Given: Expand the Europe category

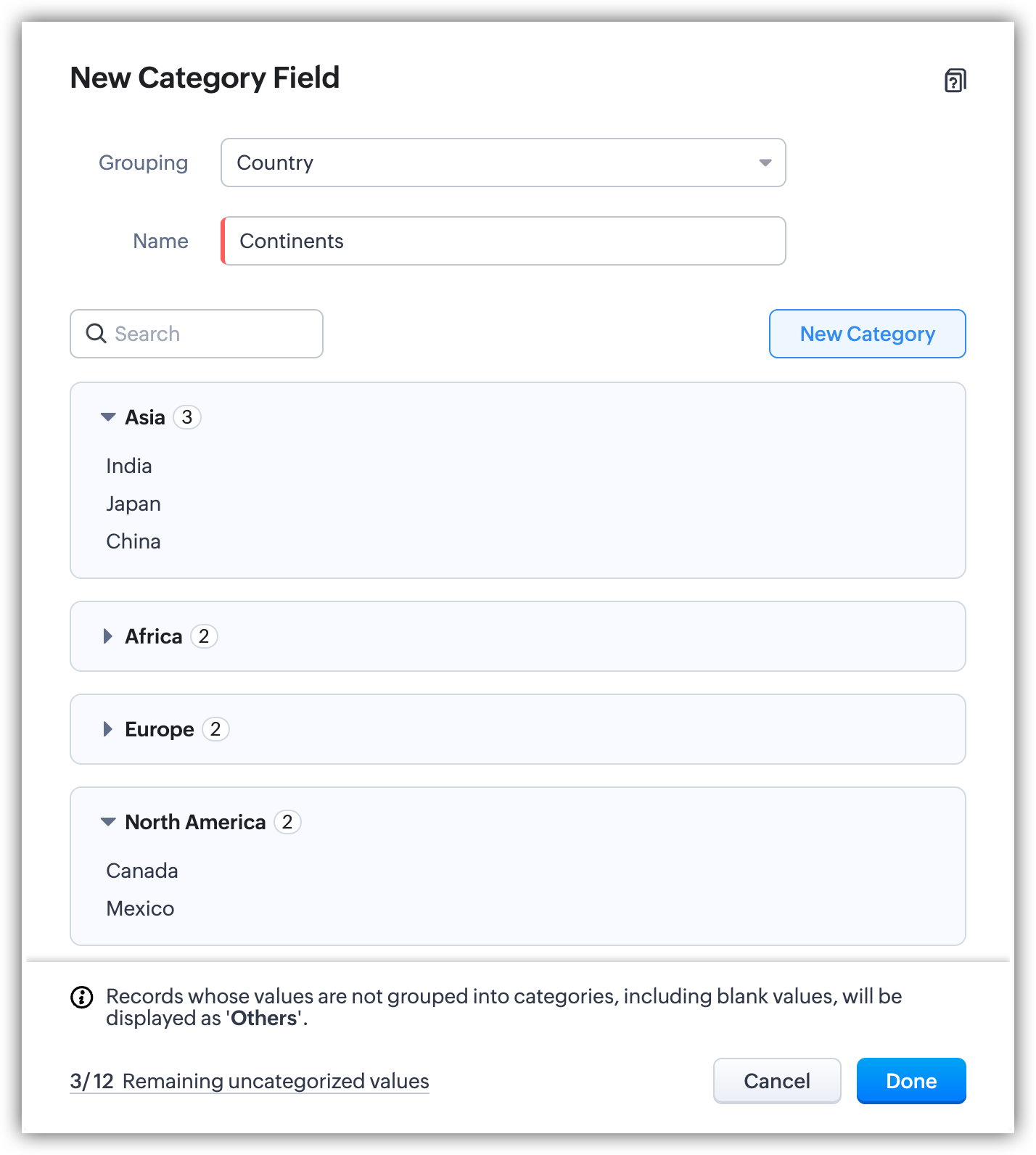Looking at the screenshot, I should click(108, 729).
